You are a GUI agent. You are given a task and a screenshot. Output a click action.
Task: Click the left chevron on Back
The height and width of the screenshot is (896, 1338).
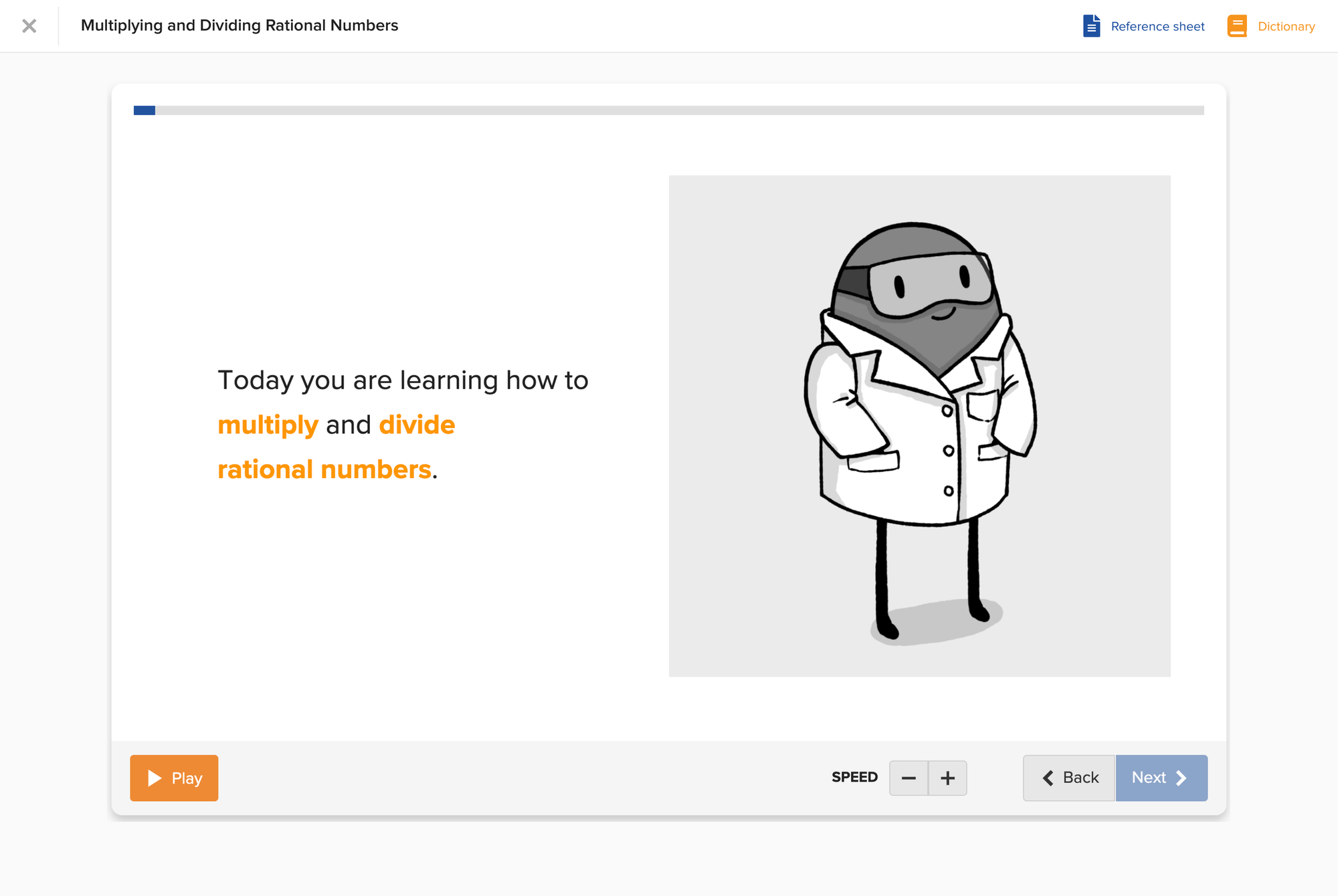click(1048, 778)
